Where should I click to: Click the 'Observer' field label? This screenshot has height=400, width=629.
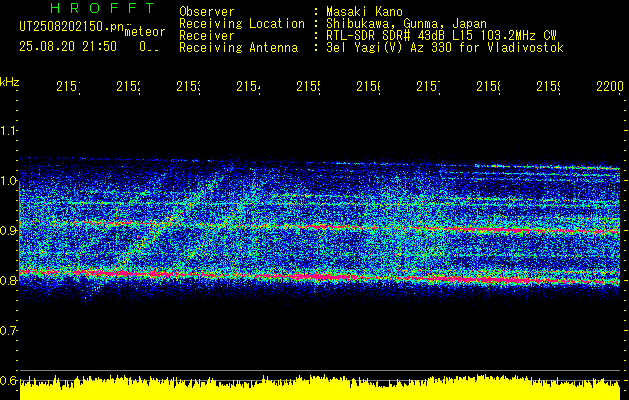click(x=207, y=11)
